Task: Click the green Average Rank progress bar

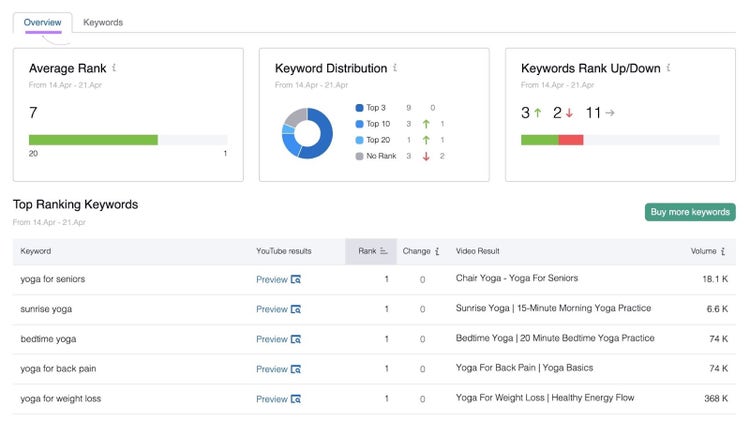Action: click(x=93, y=140)
